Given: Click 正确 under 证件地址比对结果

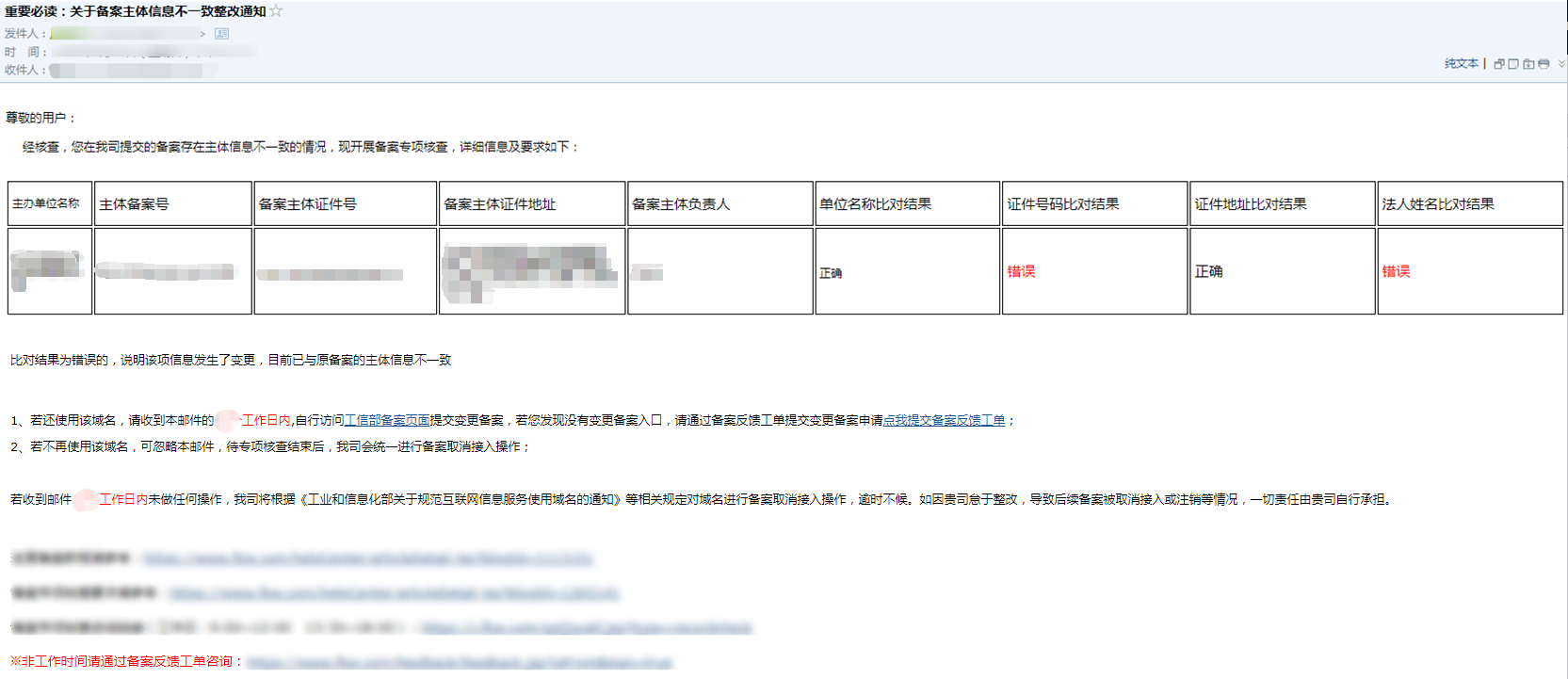Looking at the screenshot, I should (x=1208, y=271).
